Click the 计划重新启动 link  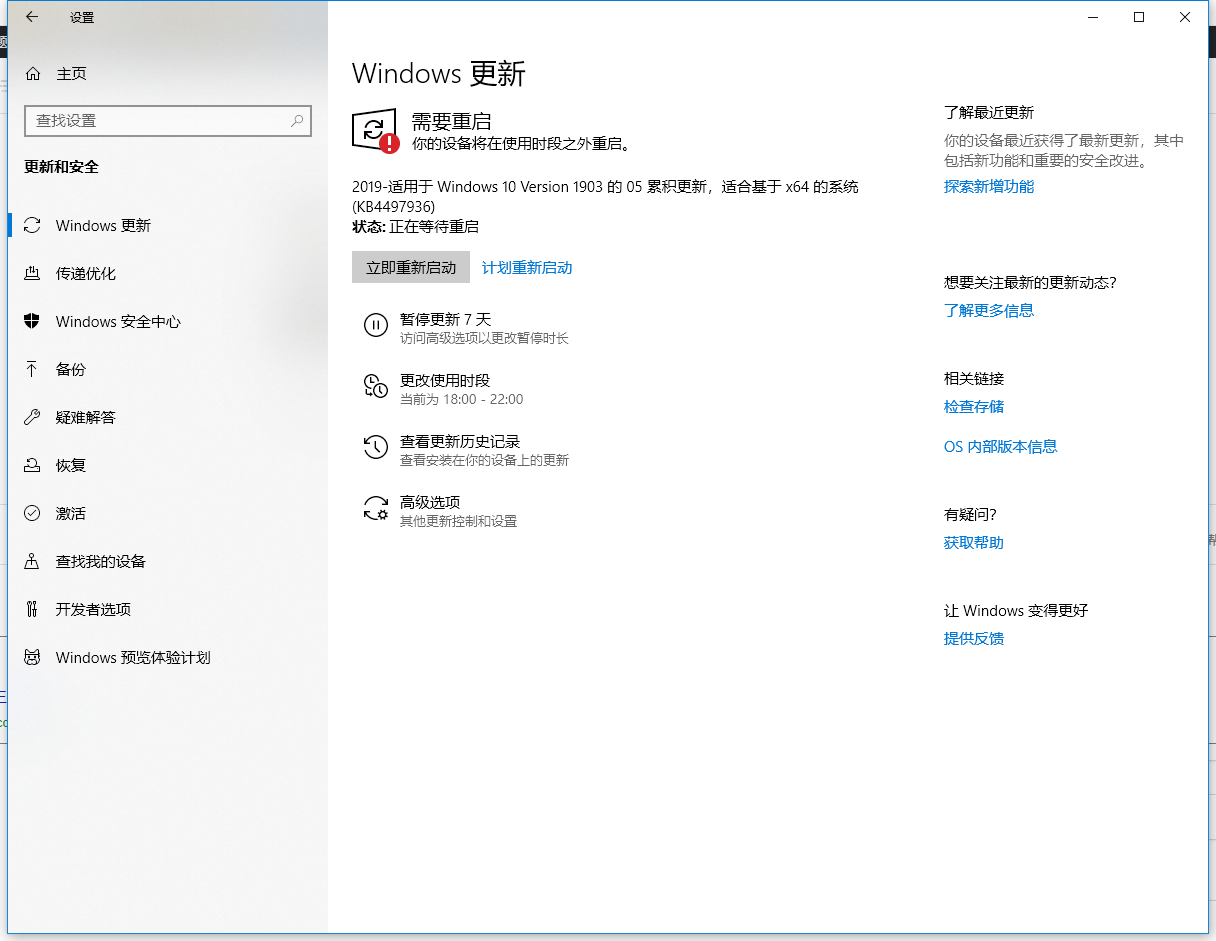pos(527,268)
